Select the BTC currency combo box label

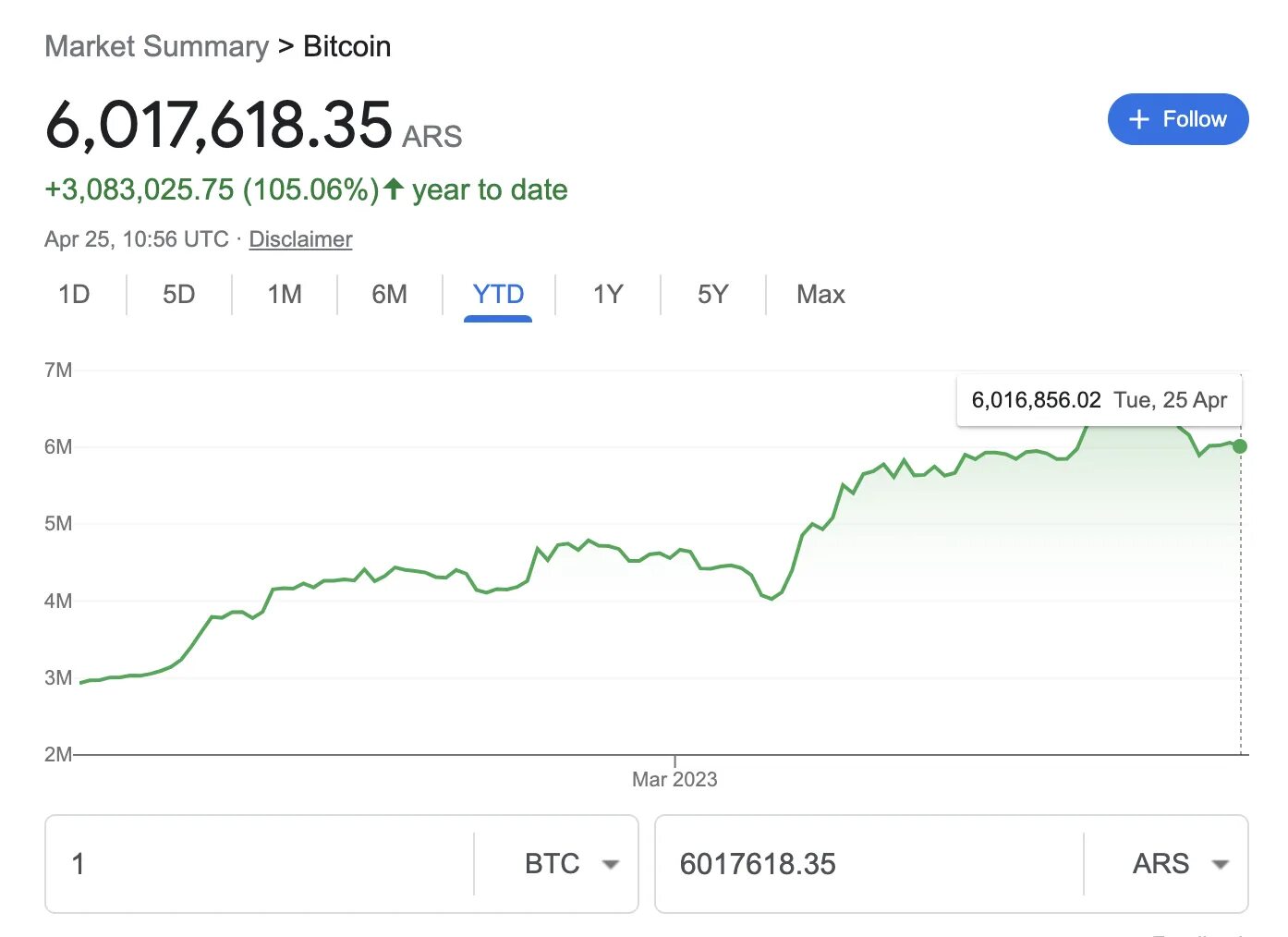(552, 864)
